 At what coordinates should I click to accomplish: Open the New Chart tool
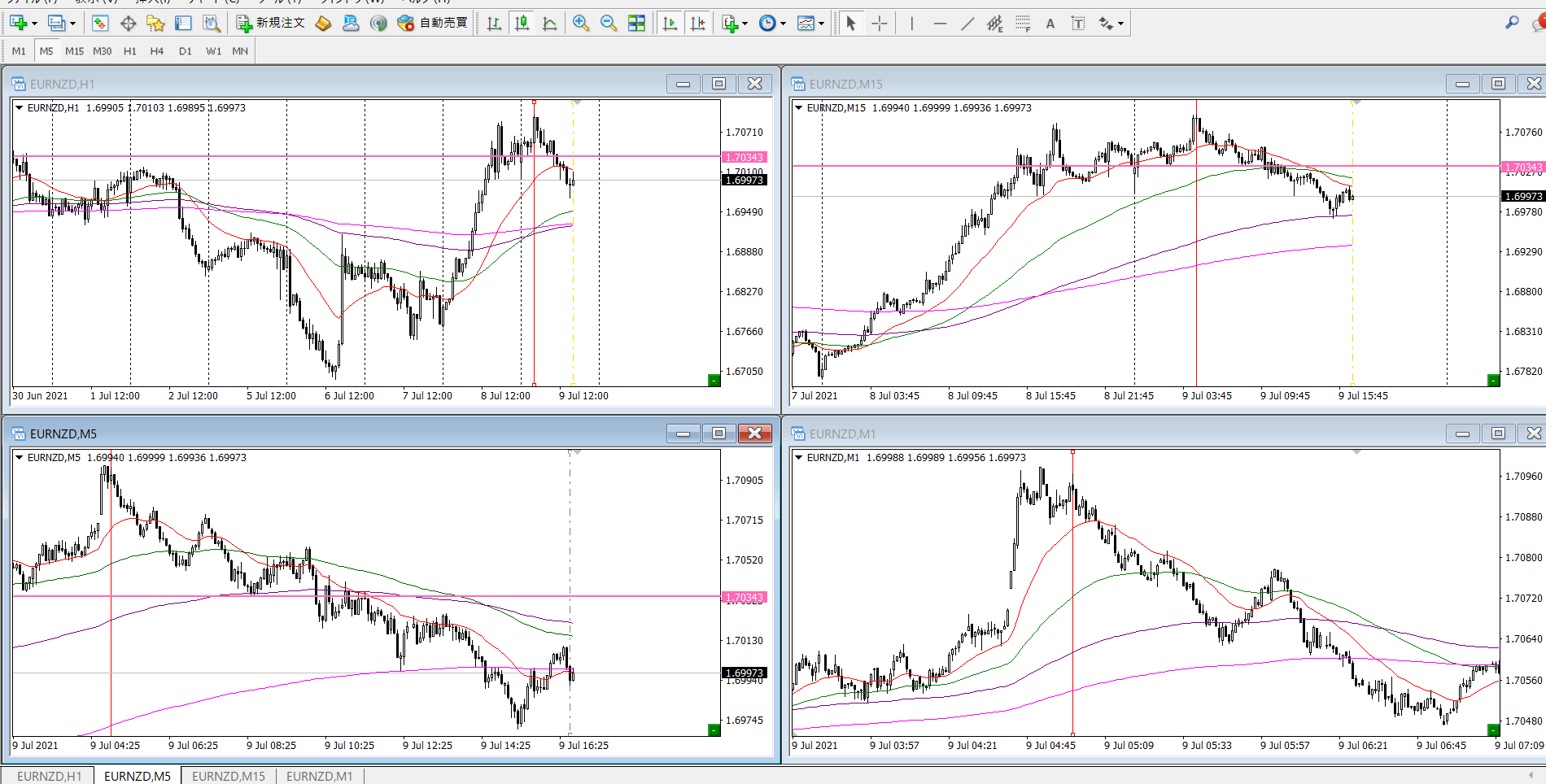pos(19,23)
